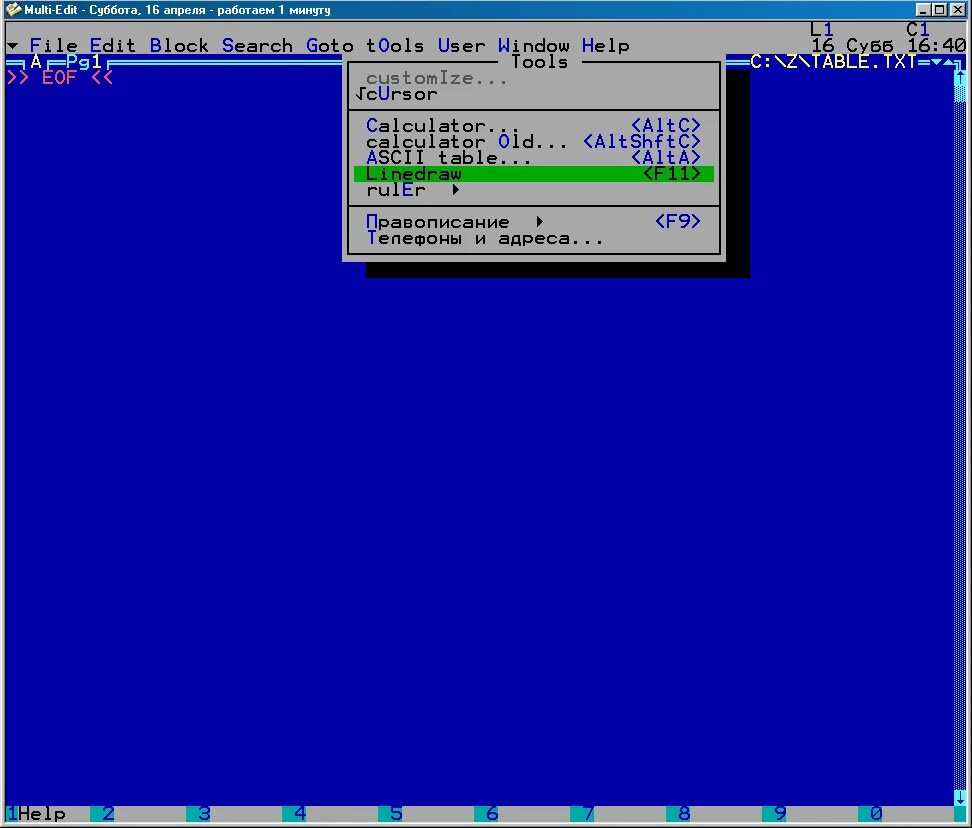This screenshot has width=972, height=828.
Task: Open the Help menu
Action: pyautogui.click(x=605, y=46)
